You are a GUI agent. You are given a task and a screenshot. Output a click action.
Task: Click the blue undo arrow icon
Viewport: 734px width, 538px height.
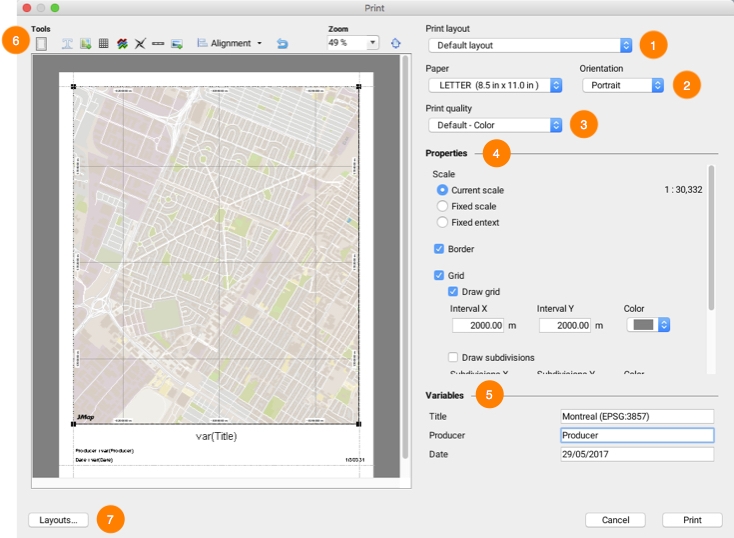click(282, 44)
